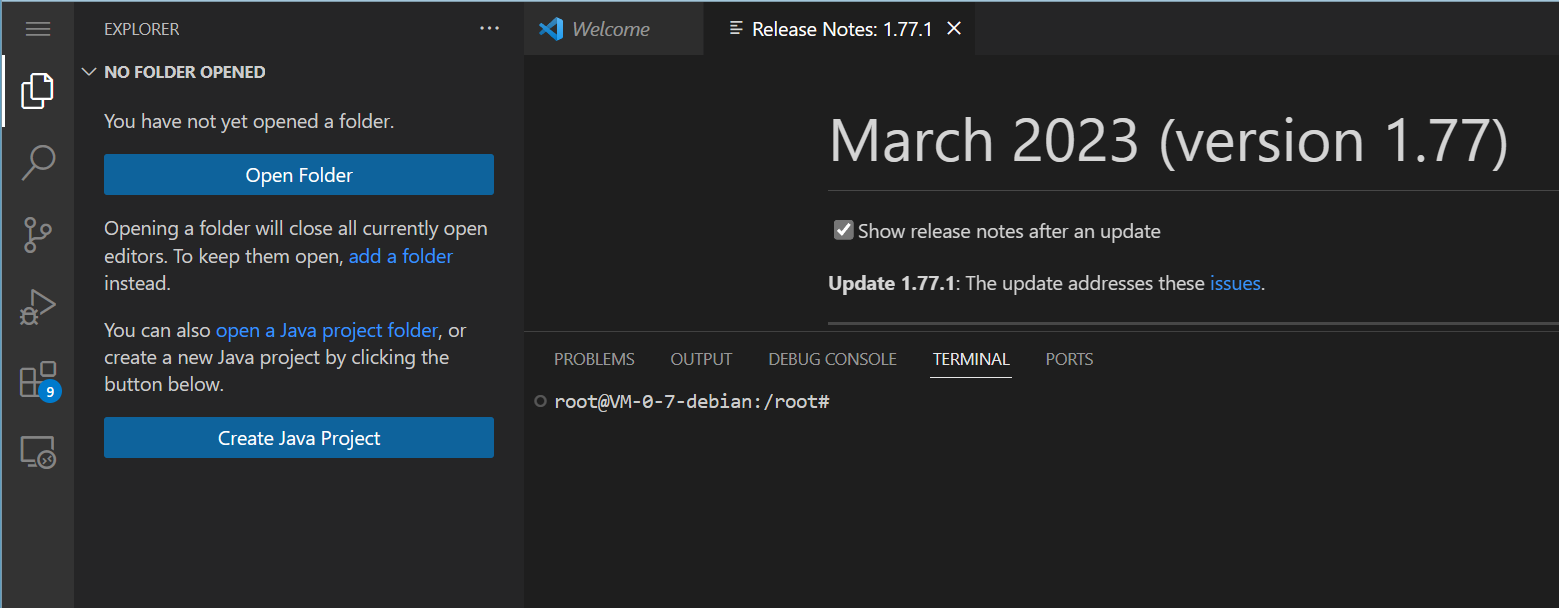Switch to the PORTS panel tab
This screenshot has height=608, width=1559.
click(x=1069, y=359)
